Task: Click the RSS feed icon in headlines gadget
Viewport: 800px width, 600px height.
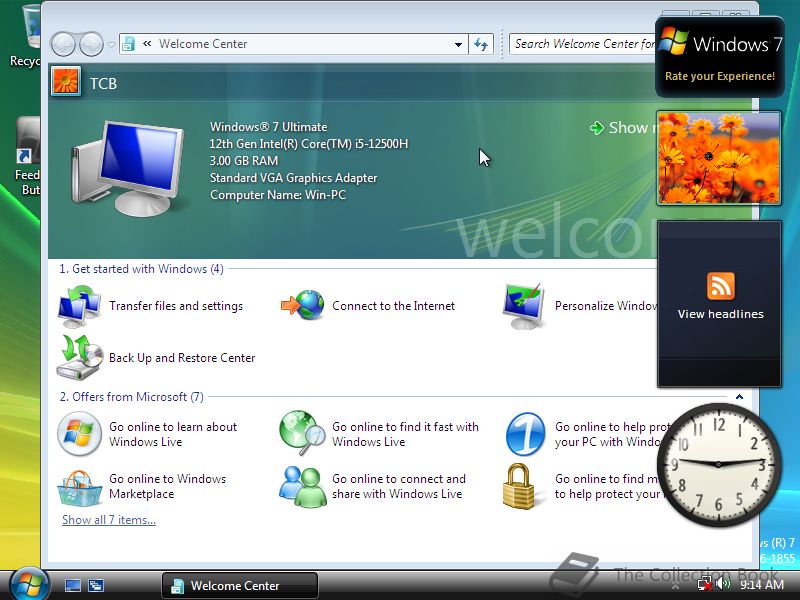Action: [720, 286]
